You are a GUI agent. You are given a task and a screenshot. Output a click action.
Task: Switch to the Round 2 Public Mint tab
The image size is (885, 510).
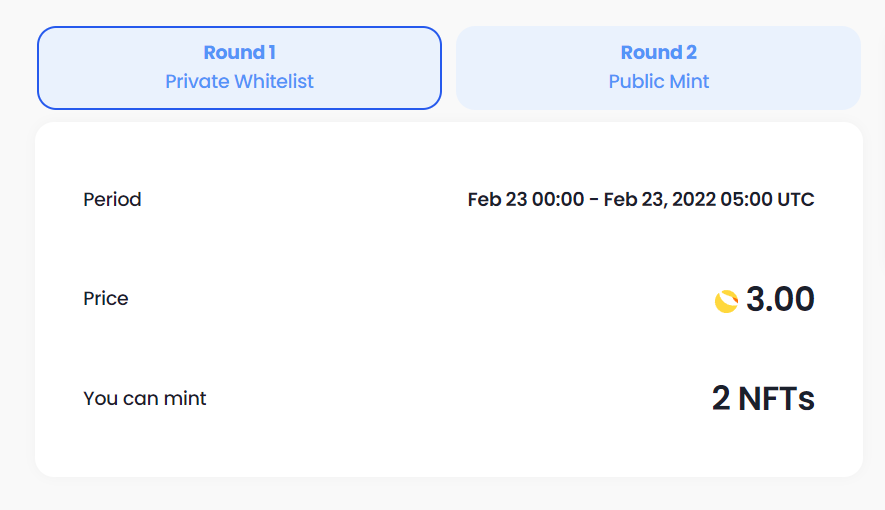pyautogui.click(x=658, y=68)
